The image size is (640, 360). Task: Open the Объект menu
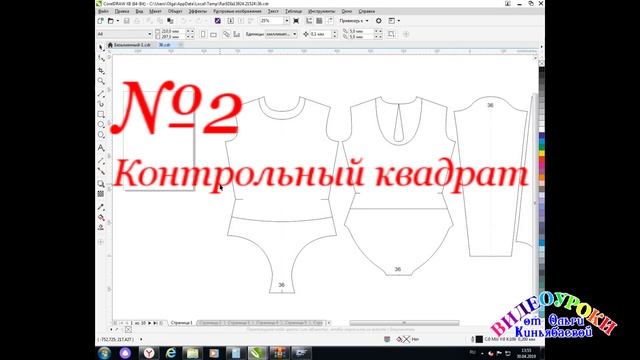175,11
